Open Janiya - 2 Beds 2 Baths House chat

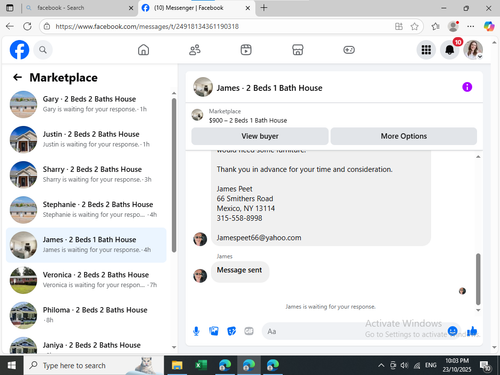coord(87,345)
